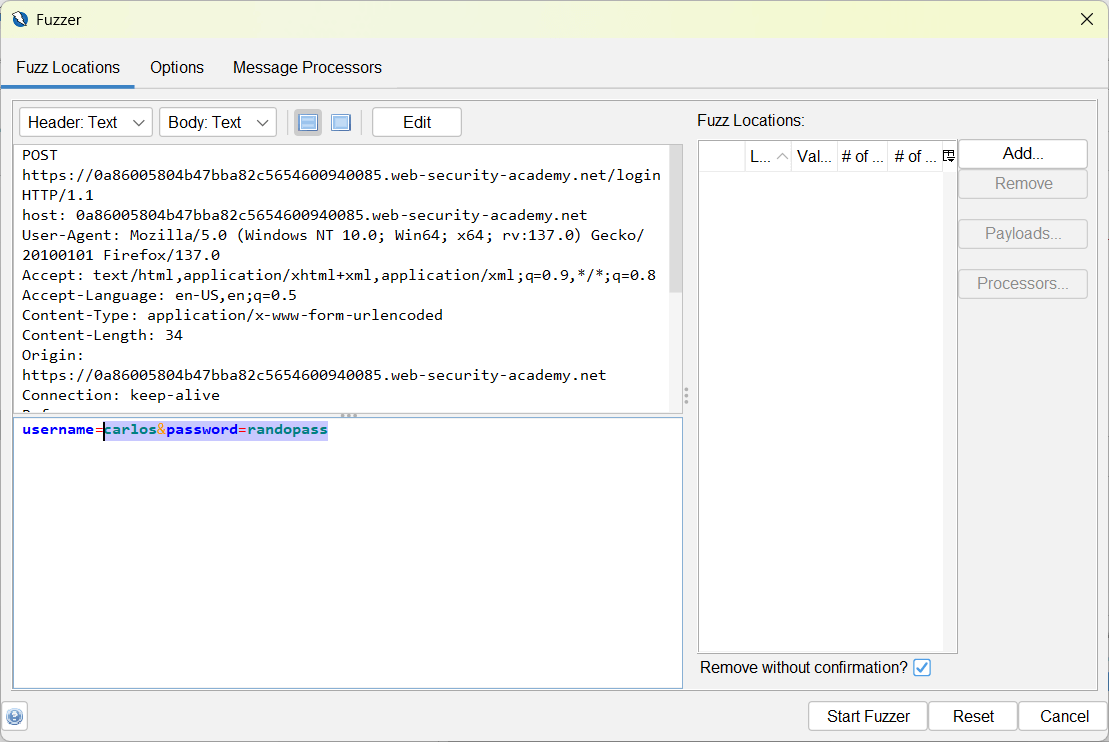Switch to the Message Processors tab

pyautogui.click(x=307, y=67)
